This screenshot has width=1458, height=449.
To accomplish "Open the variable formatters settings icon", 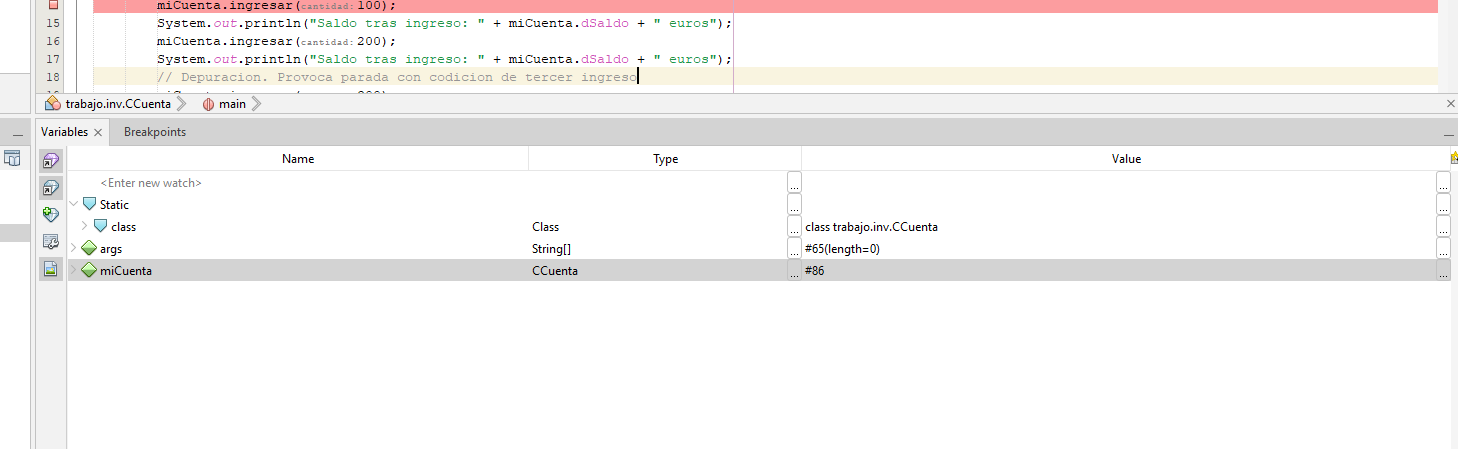I will [x=51, y=241].
